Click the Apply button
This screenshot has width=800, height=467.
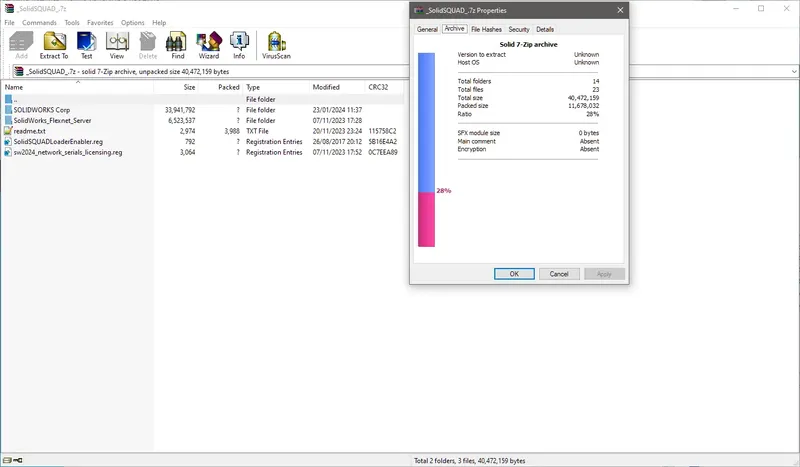604,274
